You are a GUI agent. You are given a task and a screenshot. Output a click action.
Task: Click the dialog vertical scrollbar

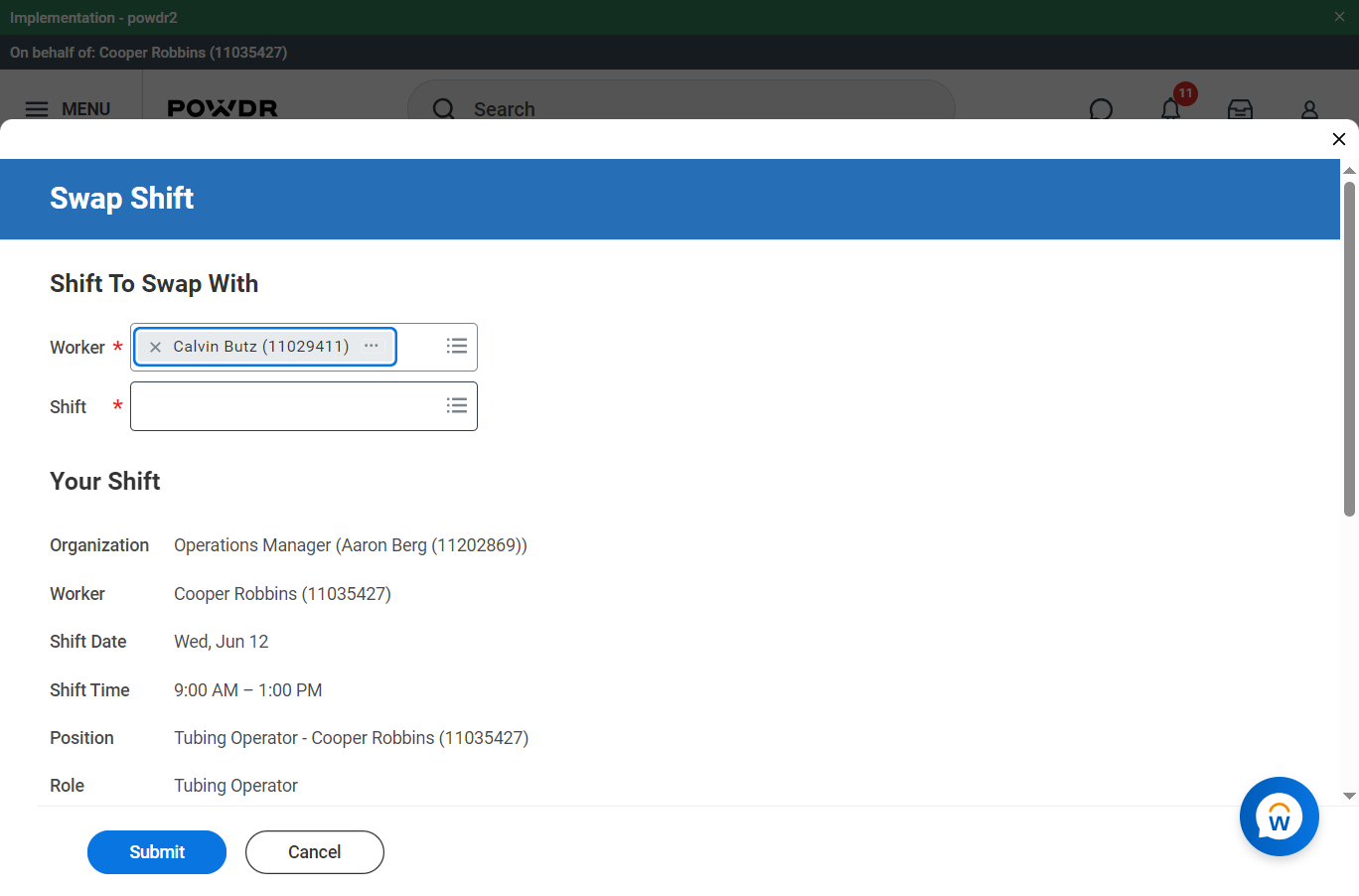point(1349,348)
